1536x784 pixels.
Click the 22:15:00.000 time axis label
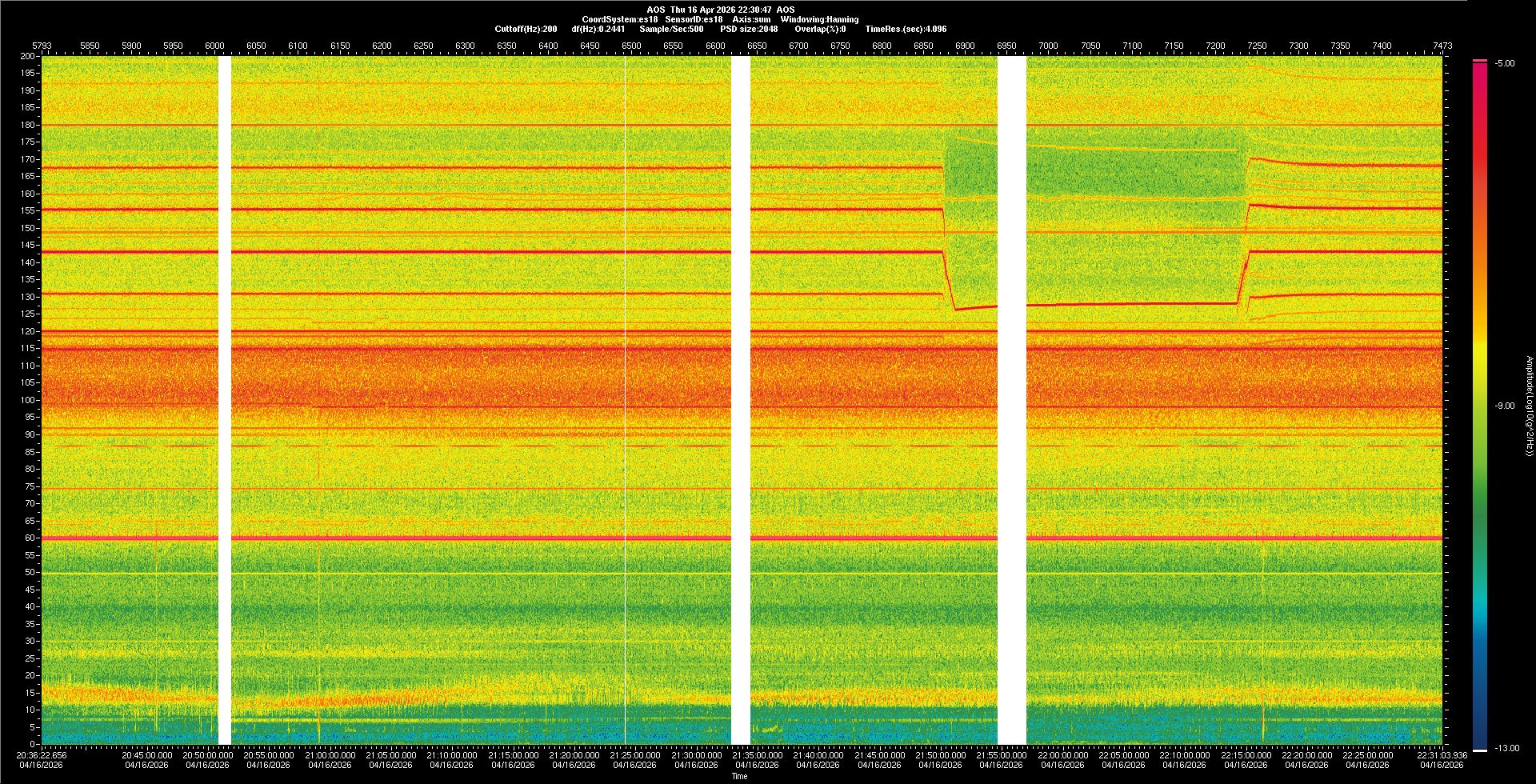(x=1246, y=755)
